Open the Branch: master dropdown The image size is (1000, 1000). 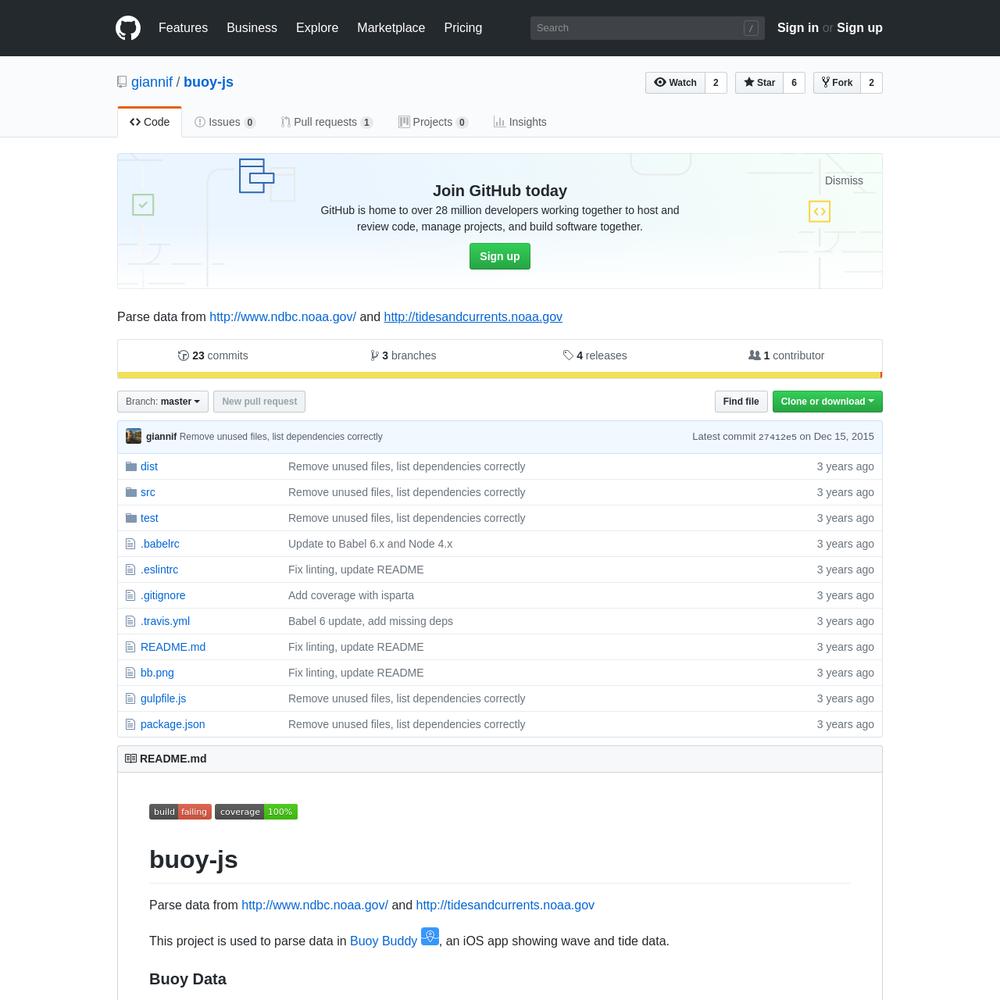[163, 402]
